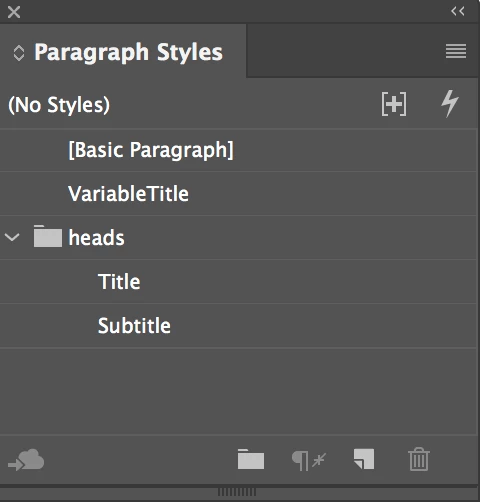
Task: Click the New Style plus bracket icon
Action: click(x=394, y=104)
